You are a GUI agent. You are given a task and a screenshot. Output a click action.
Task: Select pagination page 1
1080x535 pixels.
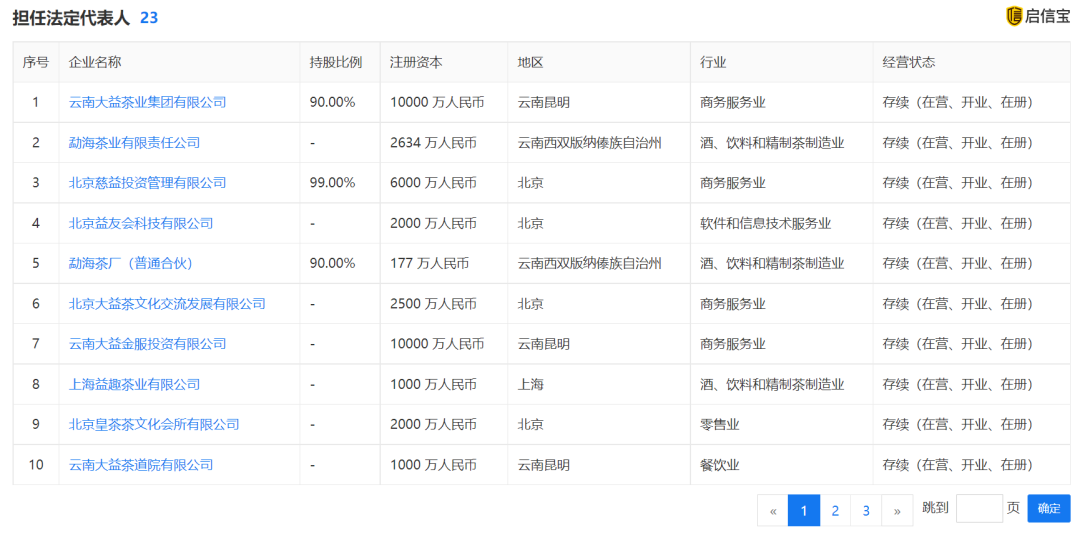coord(804,510)
